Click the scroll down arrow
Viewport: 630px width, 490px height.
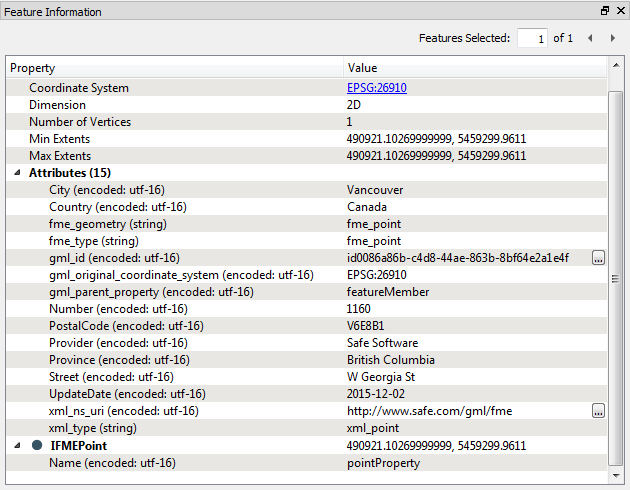click(x=616, y=476)
